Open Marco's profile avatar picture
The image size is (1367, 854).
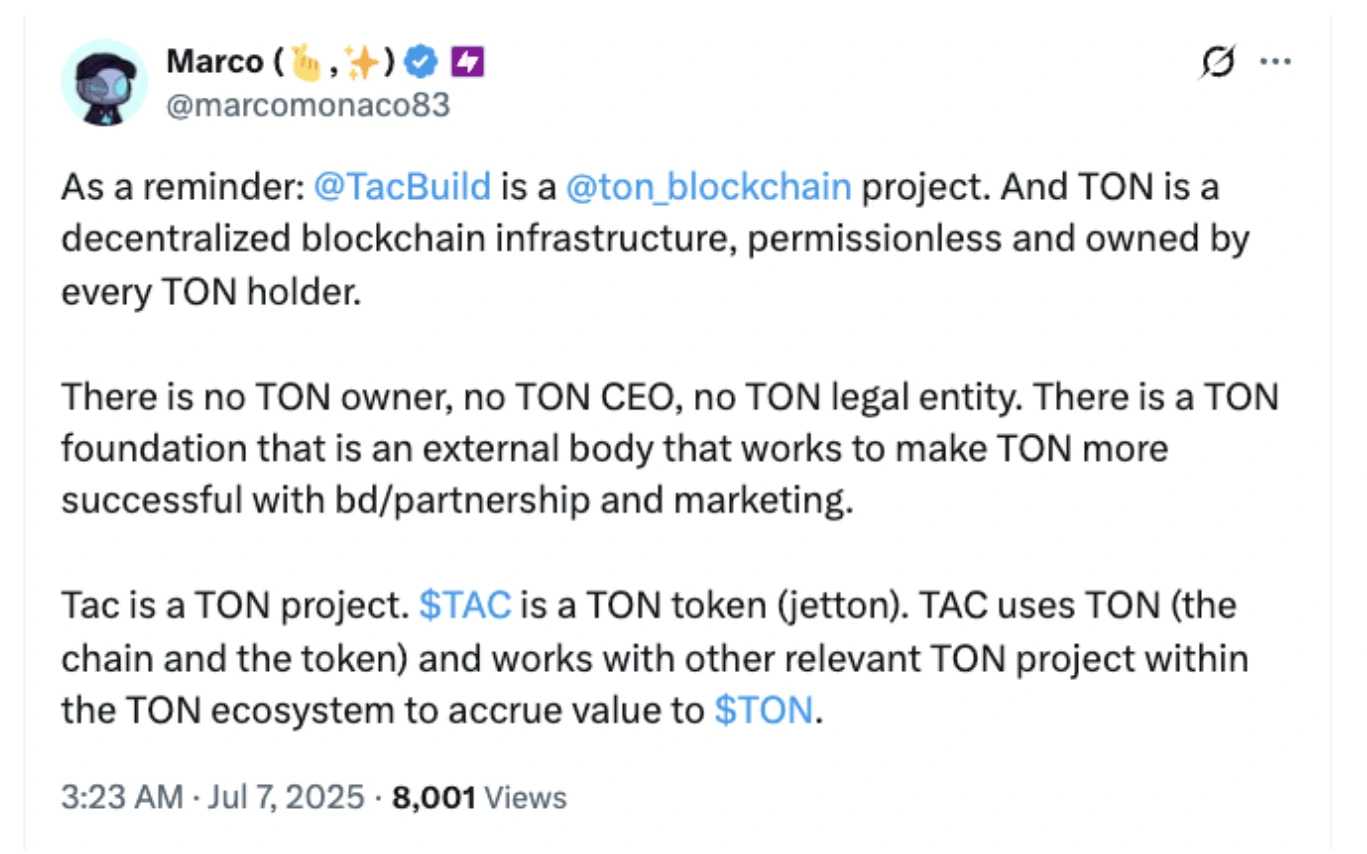pos(105,83)
